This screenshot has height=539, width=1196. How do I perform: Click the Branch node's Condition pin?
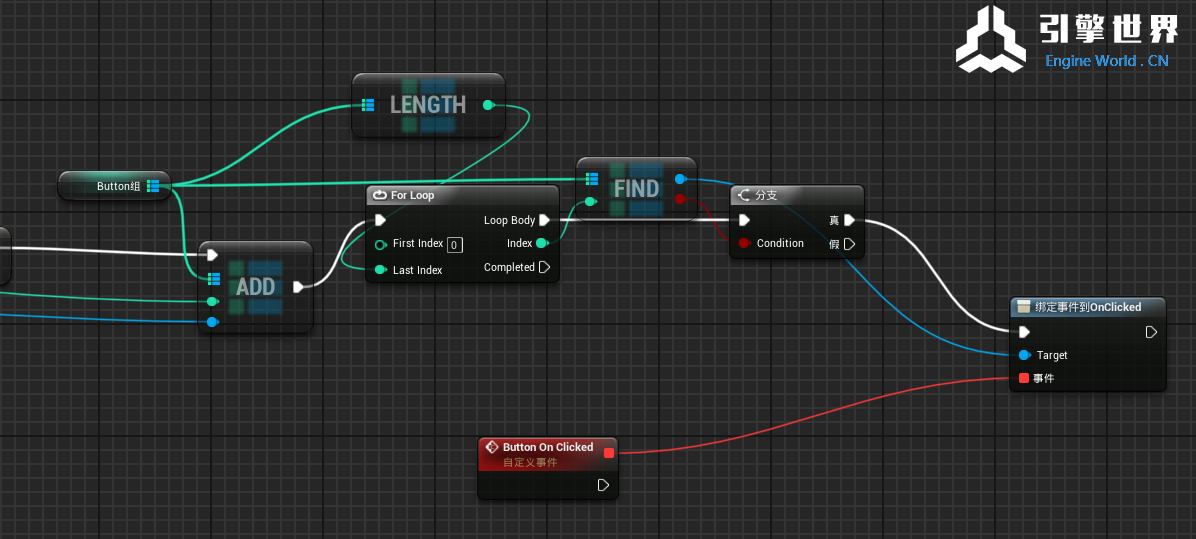[x=744, y=243]
